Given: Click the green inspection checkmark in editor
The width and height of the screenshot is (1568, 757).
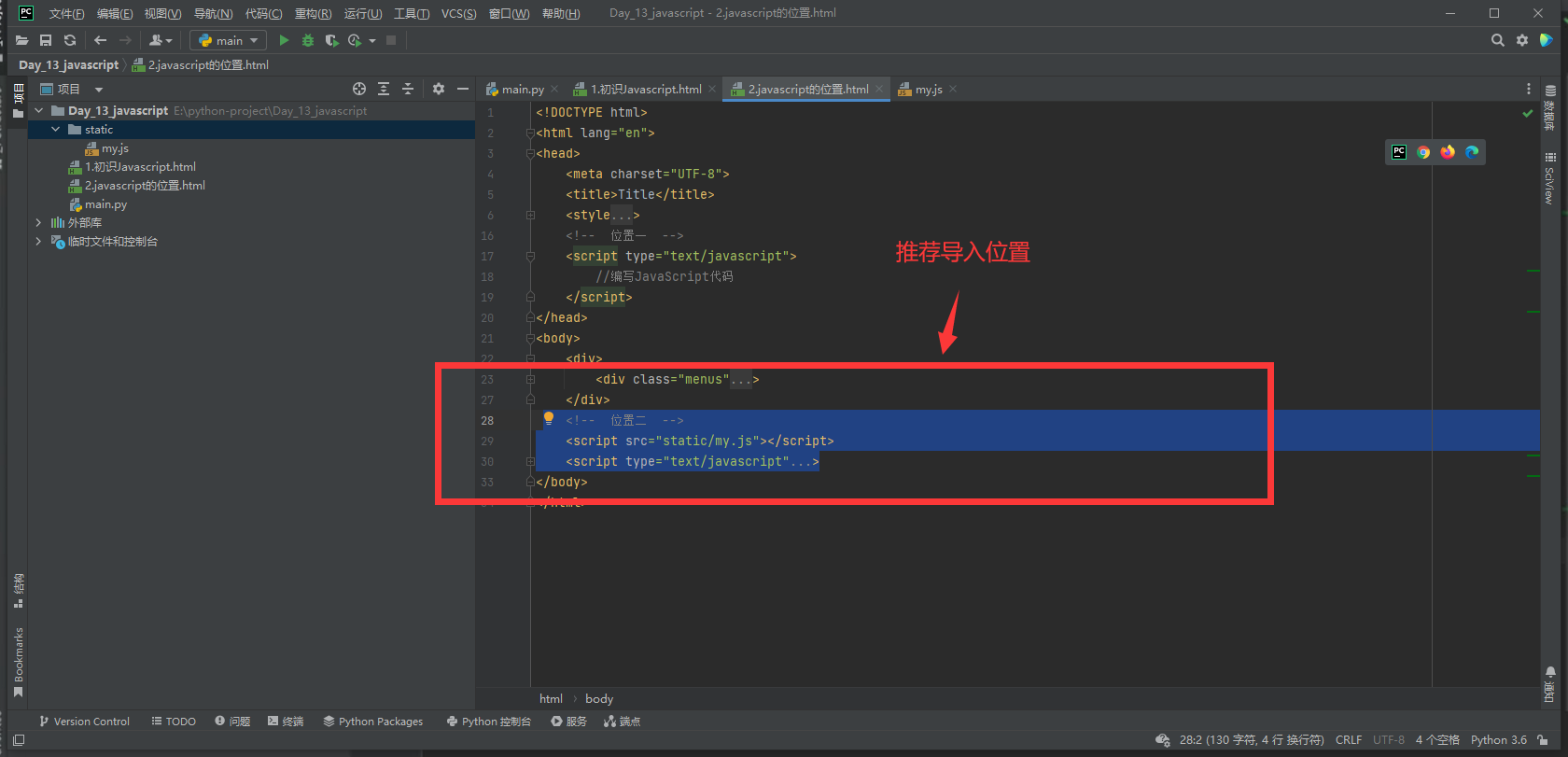Looking at the screenshot, I should point(1528,113).
